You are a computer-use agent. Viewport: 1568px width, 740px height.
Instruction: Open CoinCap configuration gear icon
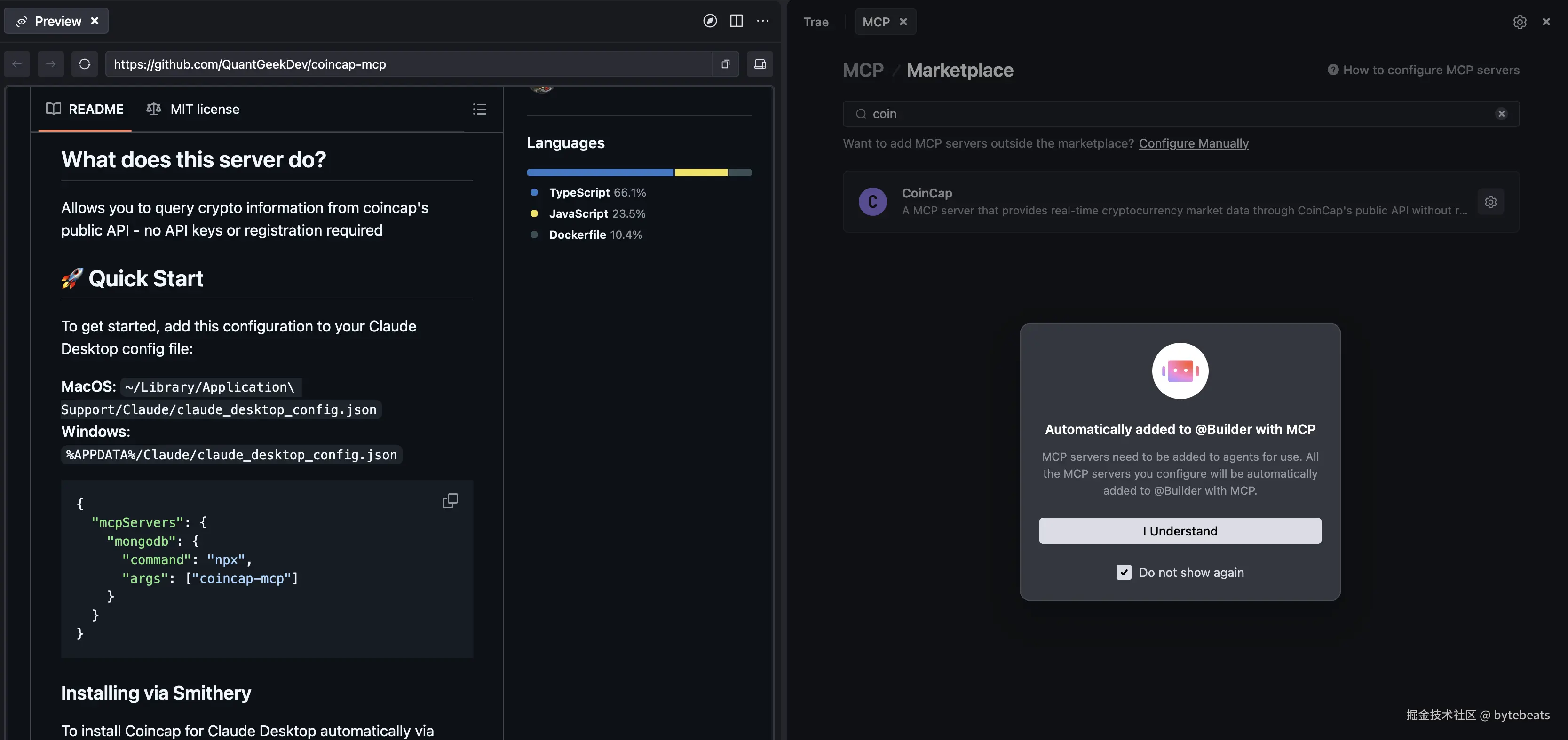tap(1491, 202)
